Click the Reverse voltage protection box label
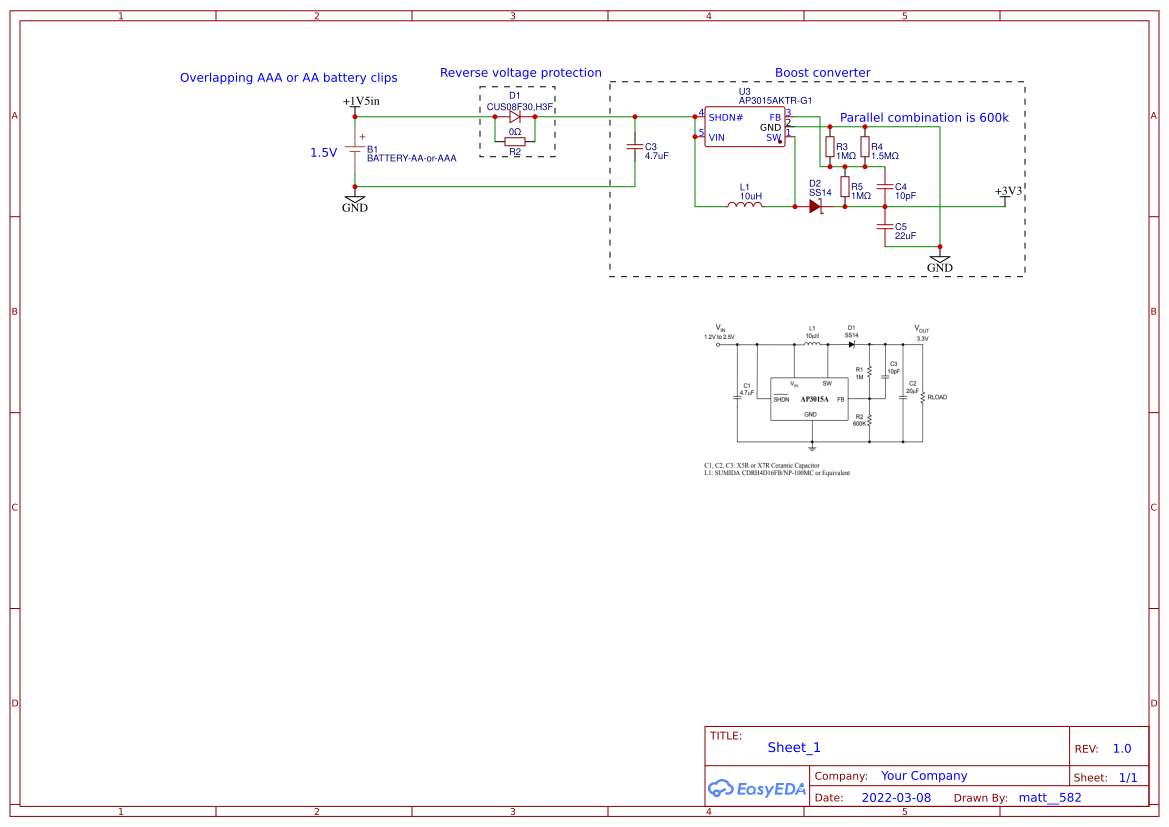This screenshot has height=827, width=1169. pos(521,72)
